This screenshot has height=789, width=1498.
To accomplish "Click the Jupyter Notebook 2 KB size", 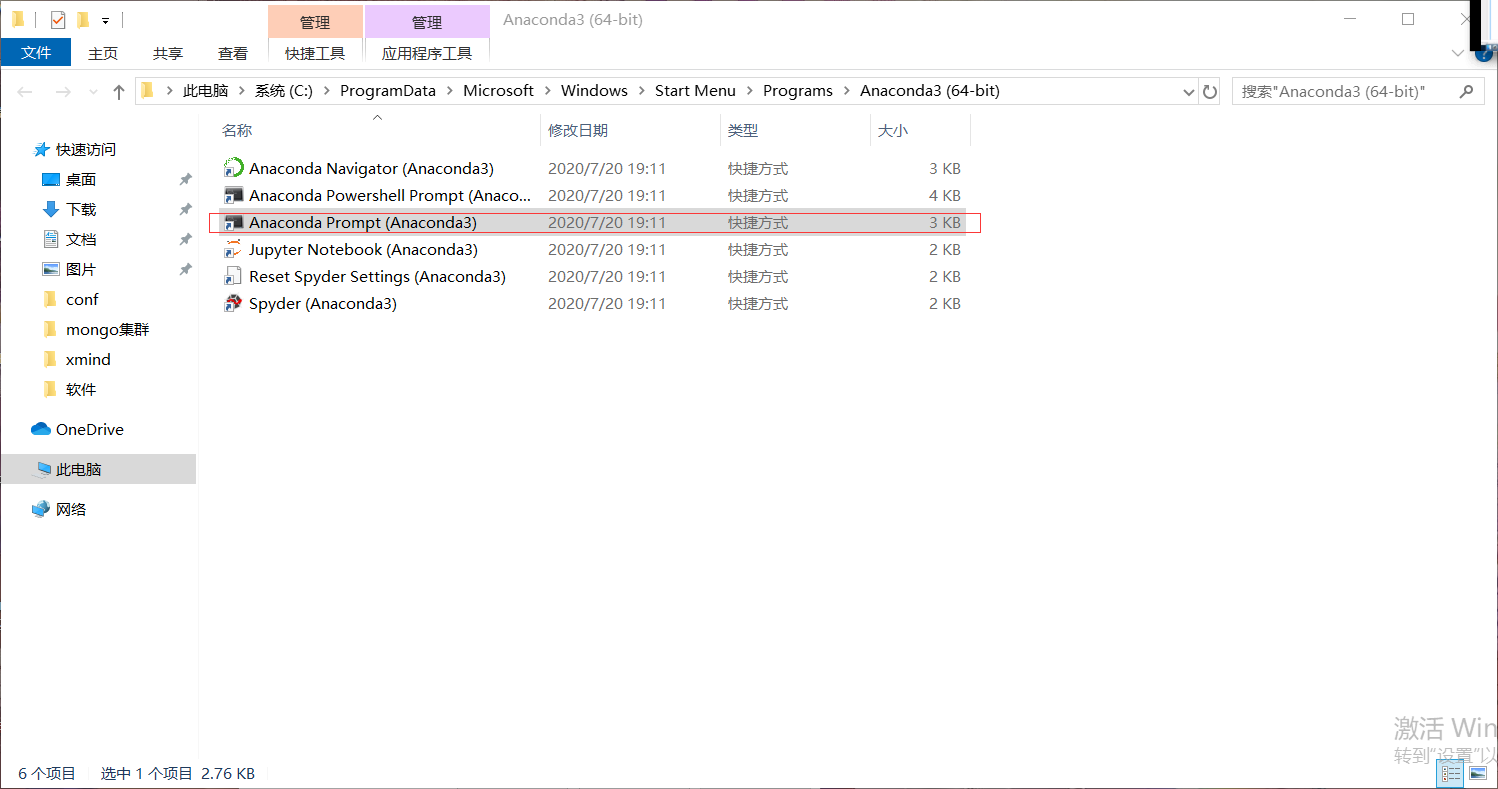I will (945, 249).
